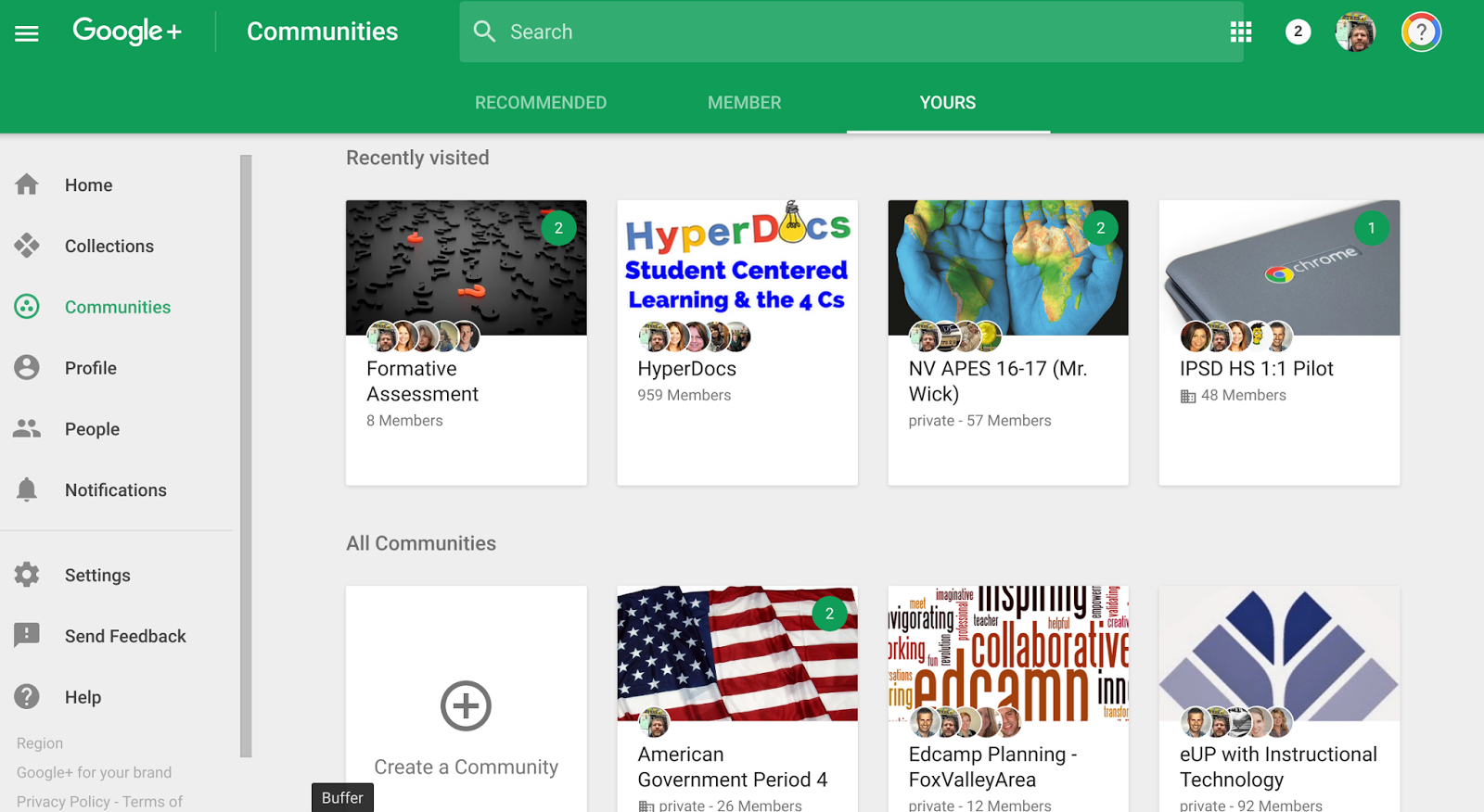Open eUP with Instructional Technology title

coord(1278,768)
